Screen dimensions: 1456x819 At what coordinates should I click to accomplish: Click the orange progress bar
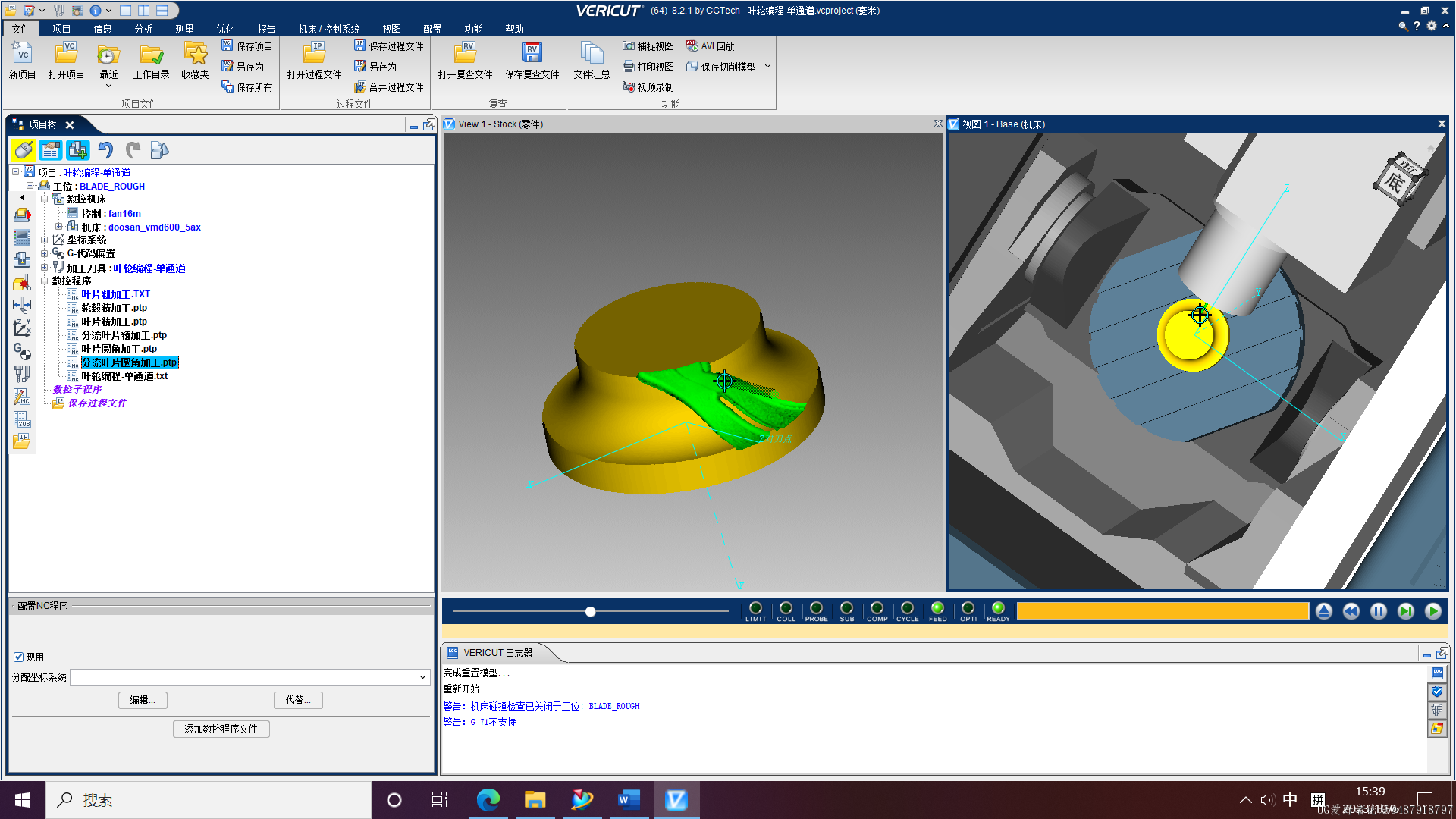point(1163,611)
